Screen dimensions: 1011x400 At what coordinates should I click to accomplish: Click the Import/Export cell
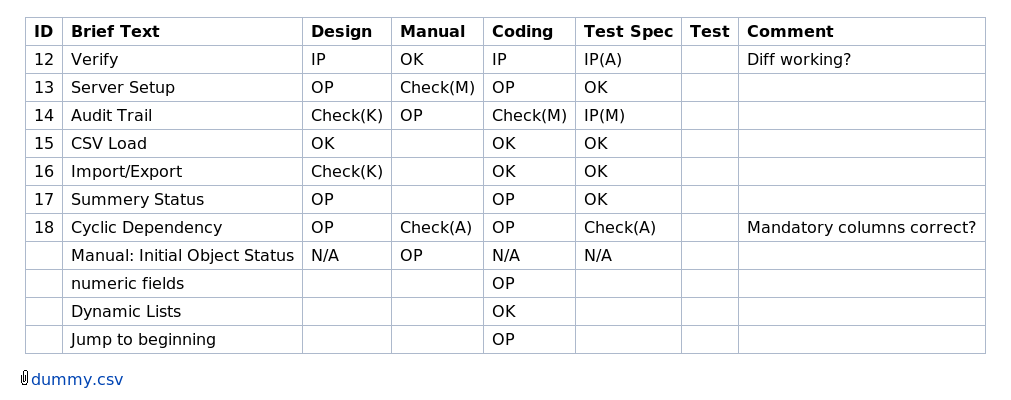click(x=182, y=171)
